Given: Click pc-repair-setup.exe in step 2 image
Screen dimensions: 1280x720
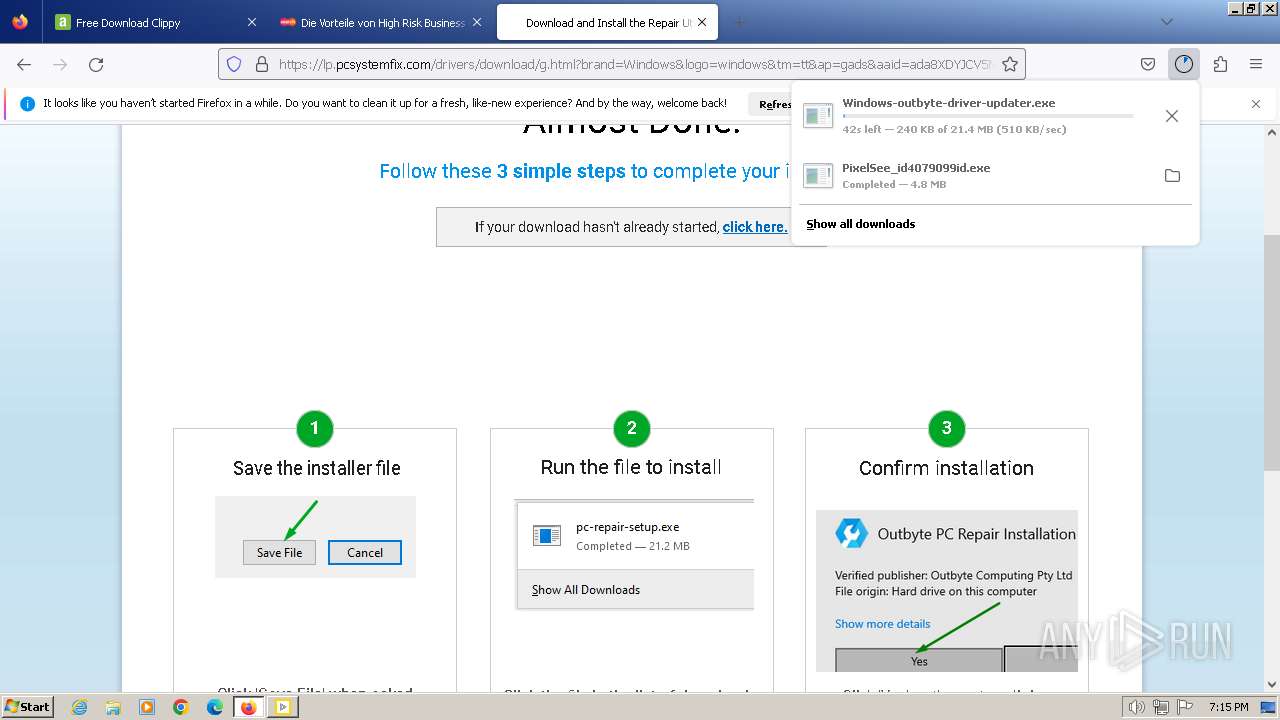Looking at the screenshot, I should click(627, 527).
